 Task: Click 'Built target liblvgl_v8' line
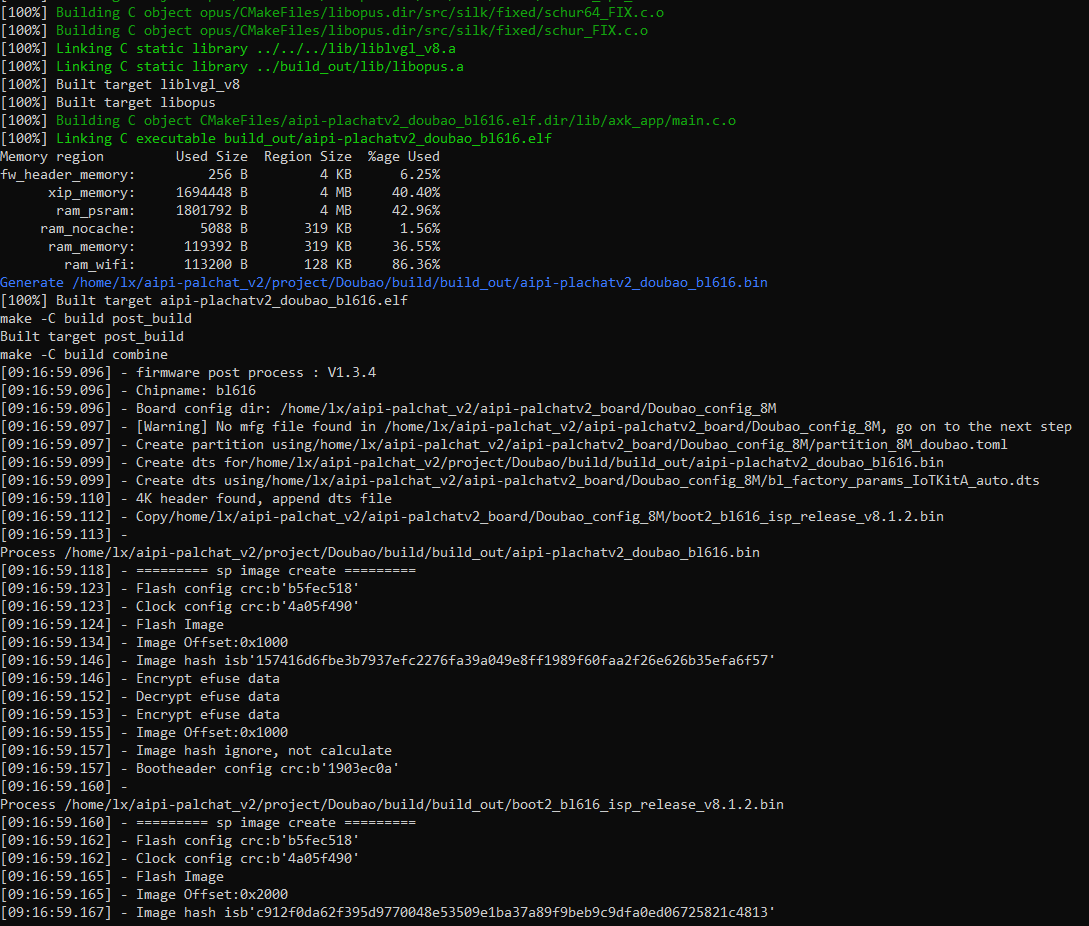(120, 85)
